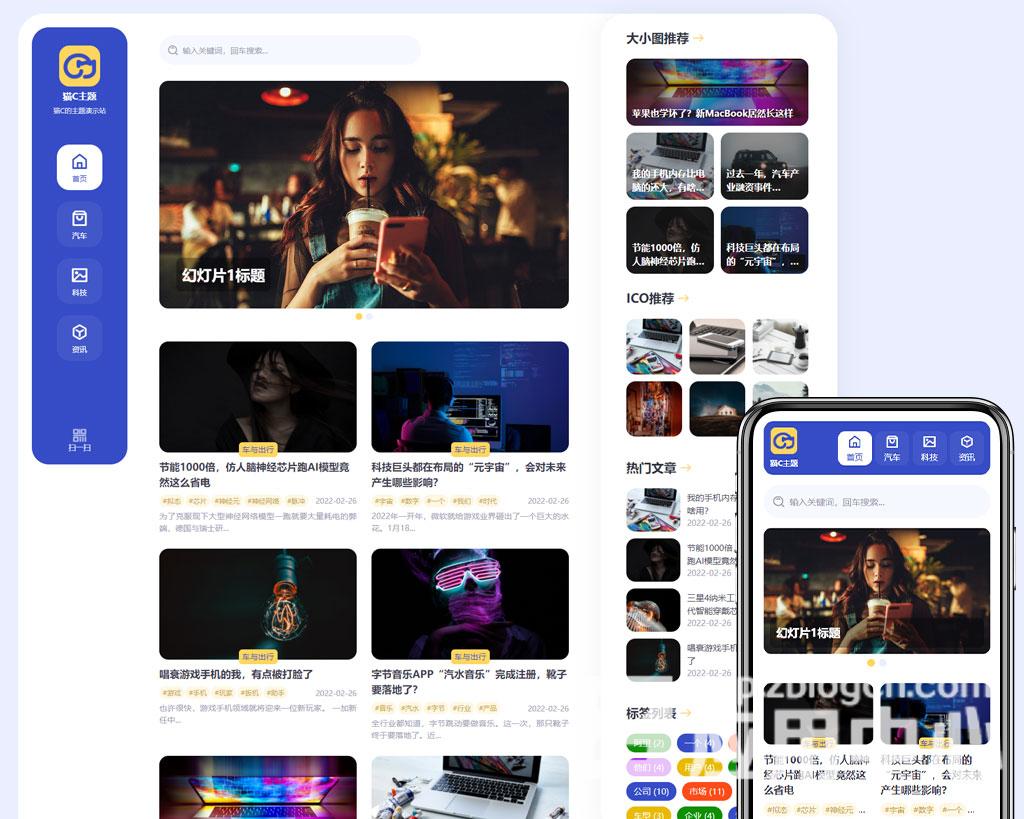Expand 大小图推荐 using its arrow
The image size is (1024, 819).
pos(699,39)
